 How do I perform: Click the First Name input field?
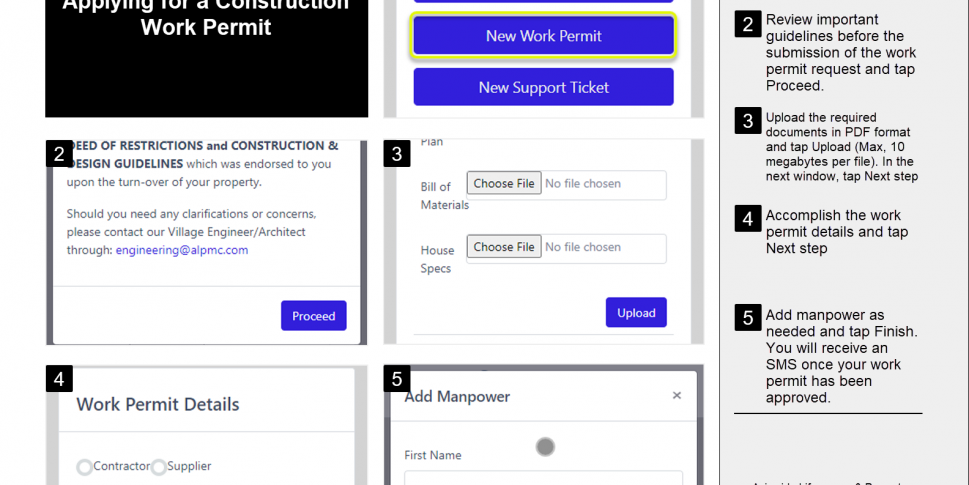click(x=543, y=478)
